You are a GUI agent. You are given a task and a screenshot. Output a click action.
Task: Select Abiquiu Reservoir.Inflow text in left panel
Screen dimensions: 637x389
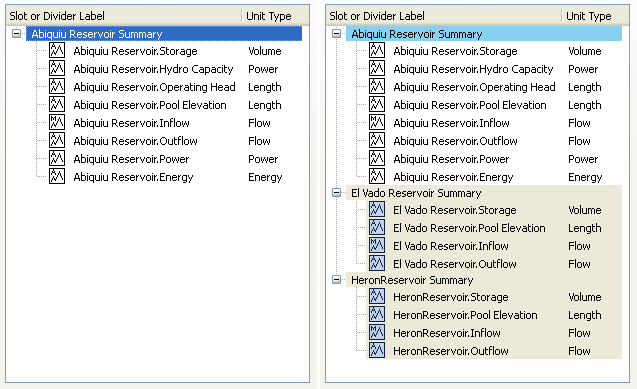pyautogui.click(x=131, y=123)
